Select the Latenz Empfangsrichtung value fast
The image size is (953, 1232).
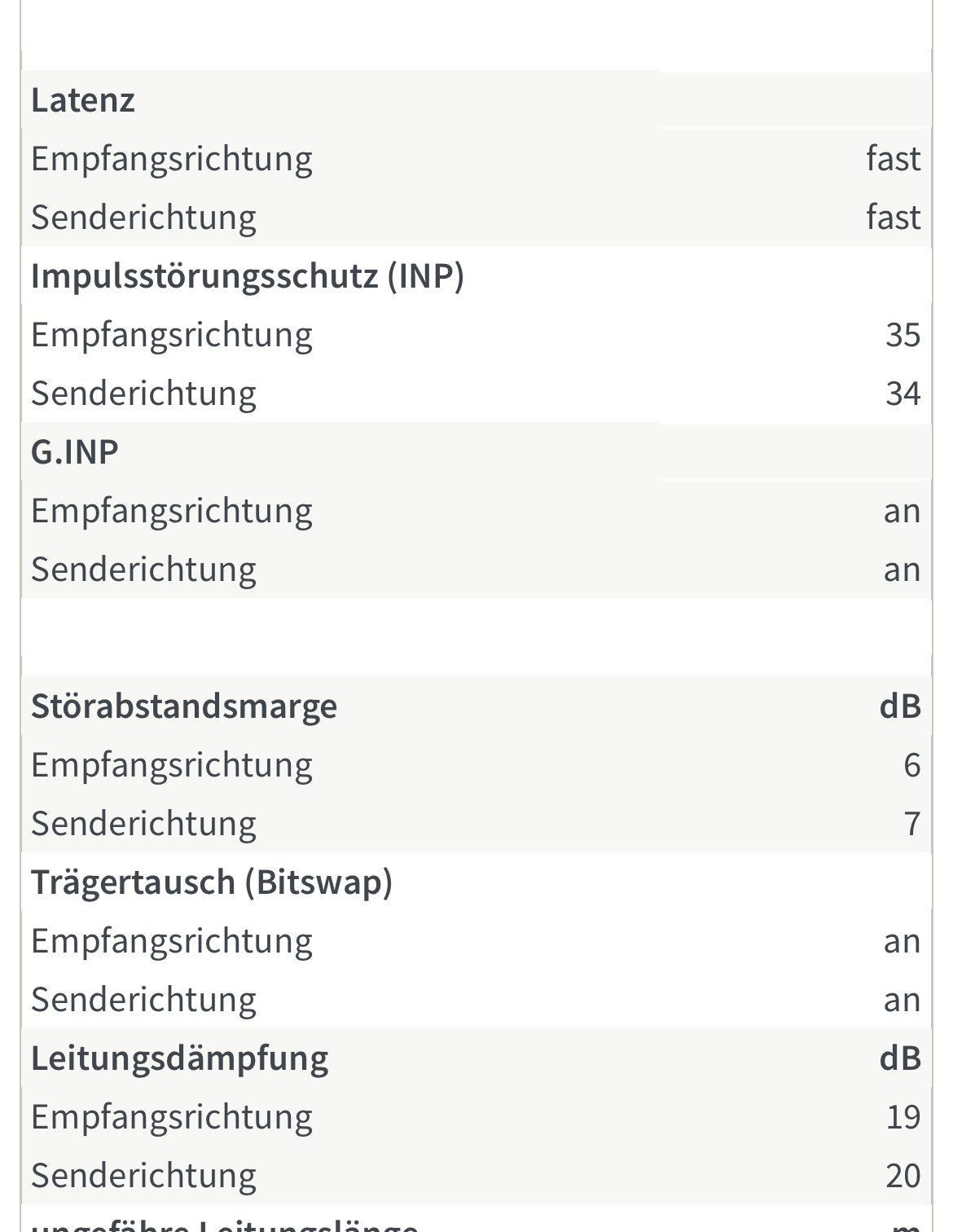(x=894, y=159)
